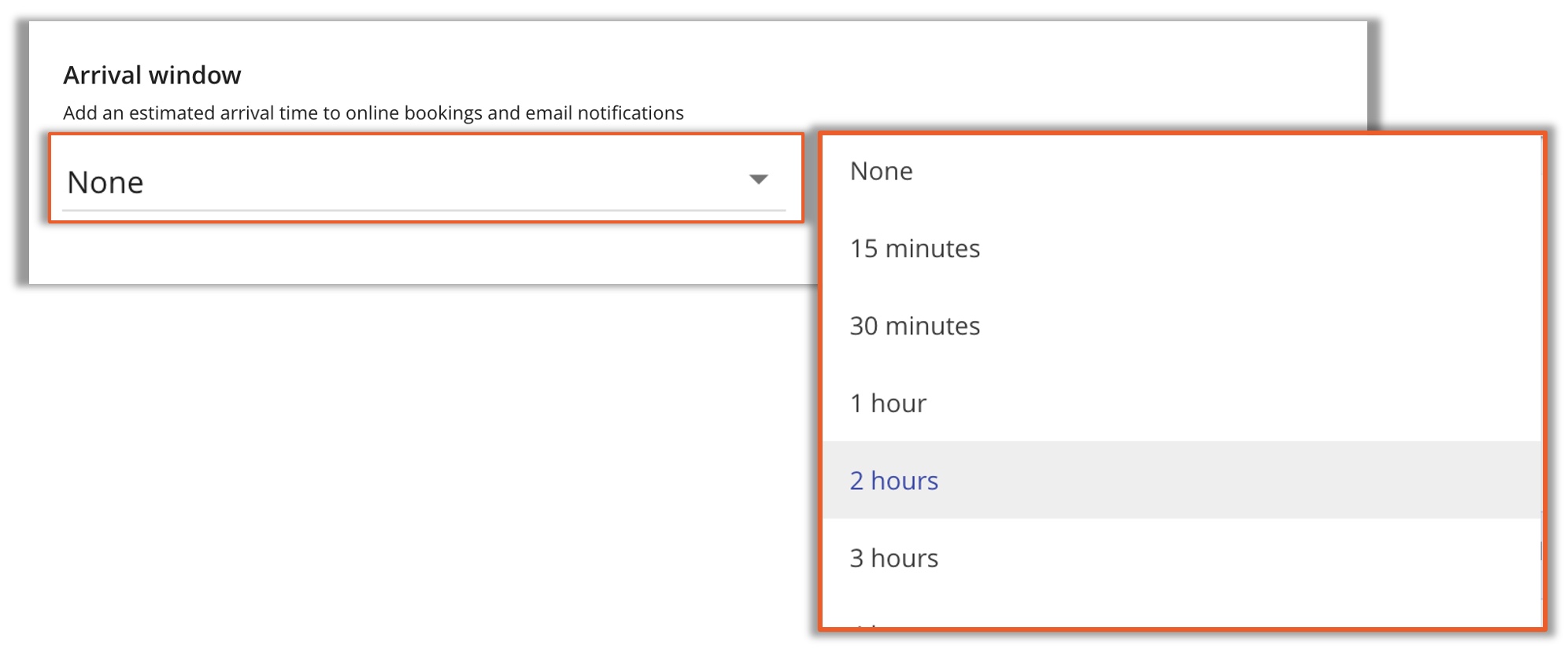The image size is (1568, 653).
Task: Select the 1 hour option
Action: pyautogui.click(x=887, y=404)
